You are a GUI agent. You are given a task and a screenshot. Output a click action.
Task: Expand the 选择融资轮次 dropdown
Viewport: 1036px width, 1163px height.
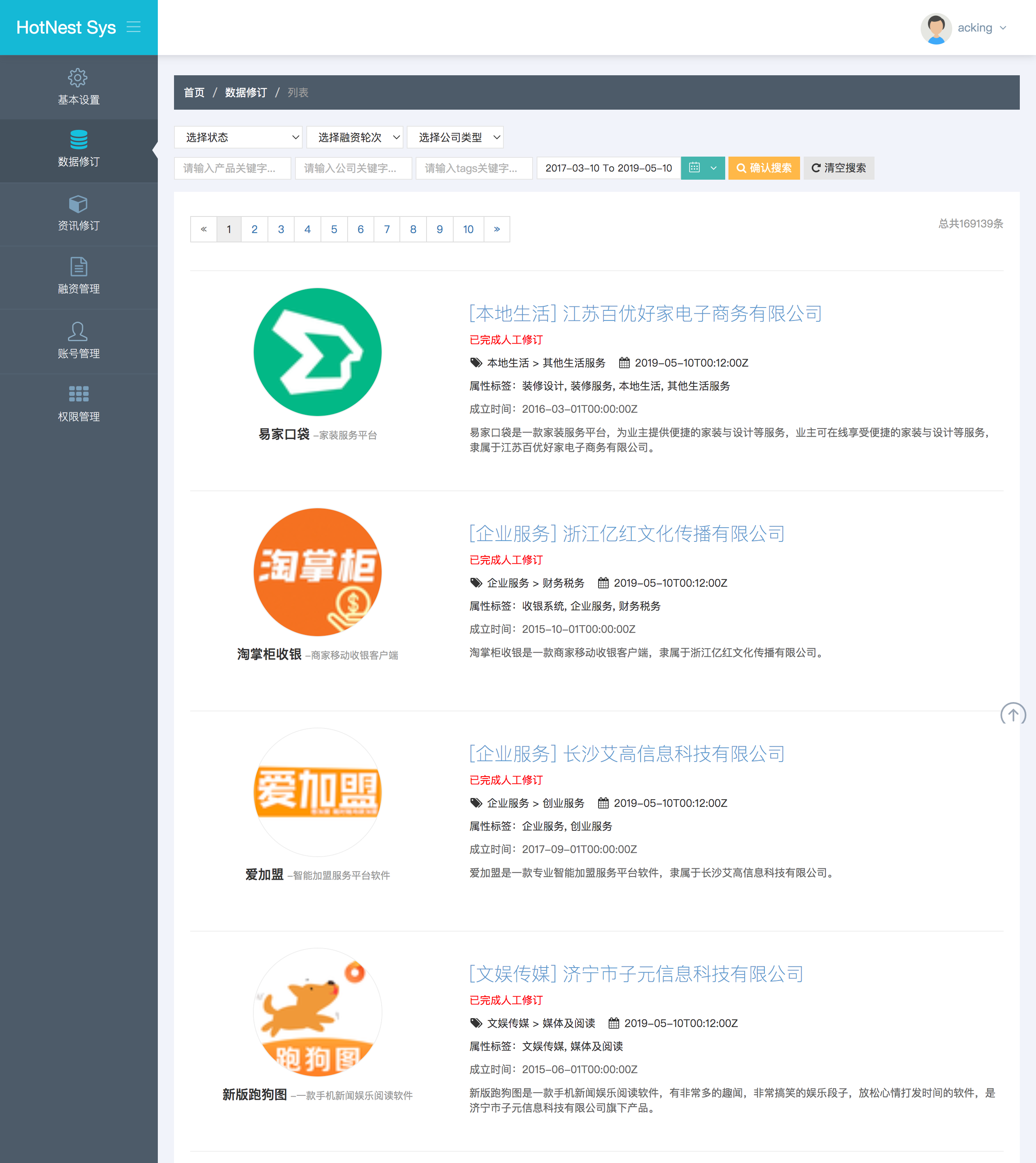tap(355, 137)
